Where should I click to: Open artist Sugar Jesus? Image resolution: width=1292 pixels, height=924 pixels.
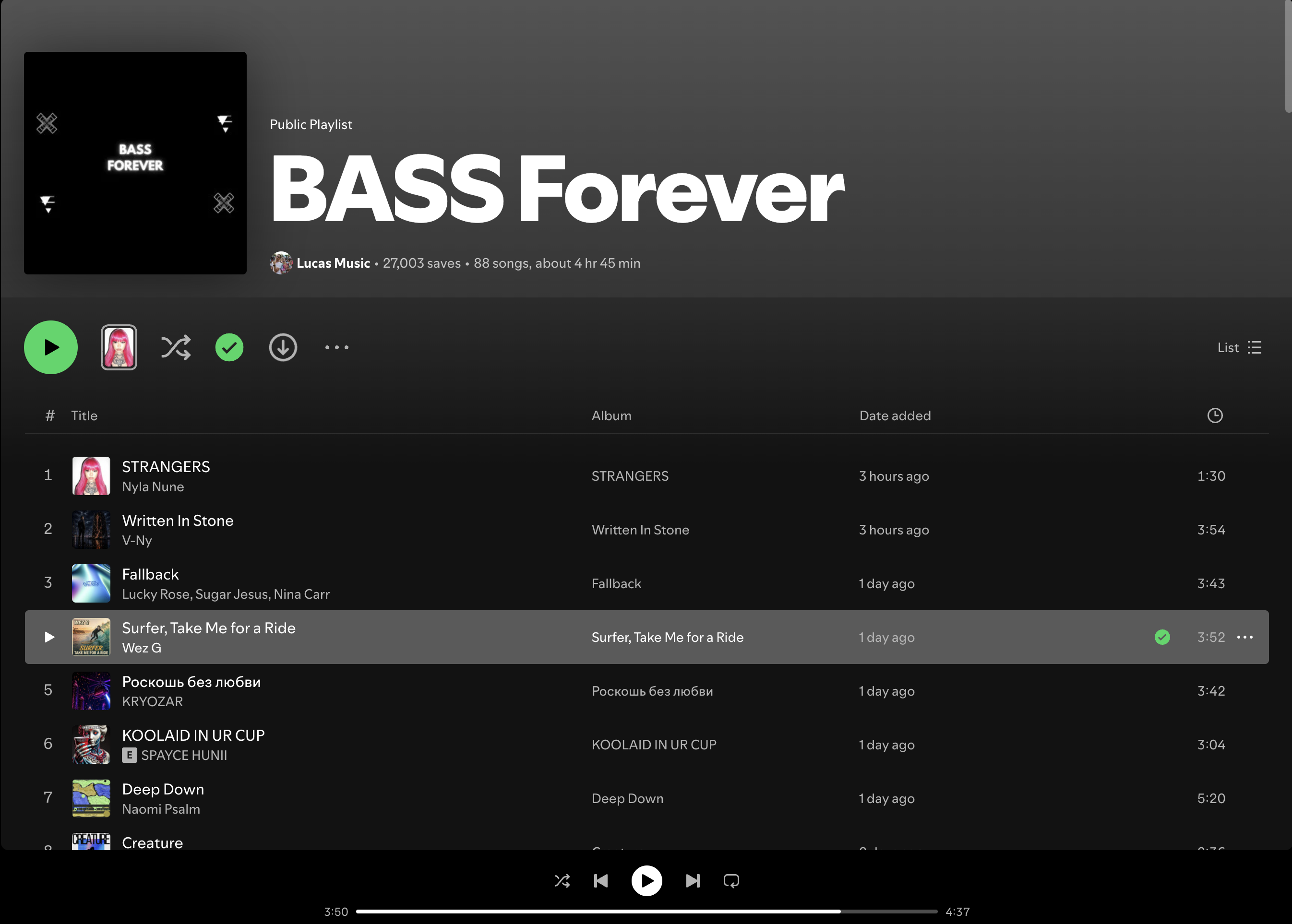click(232, 594)
